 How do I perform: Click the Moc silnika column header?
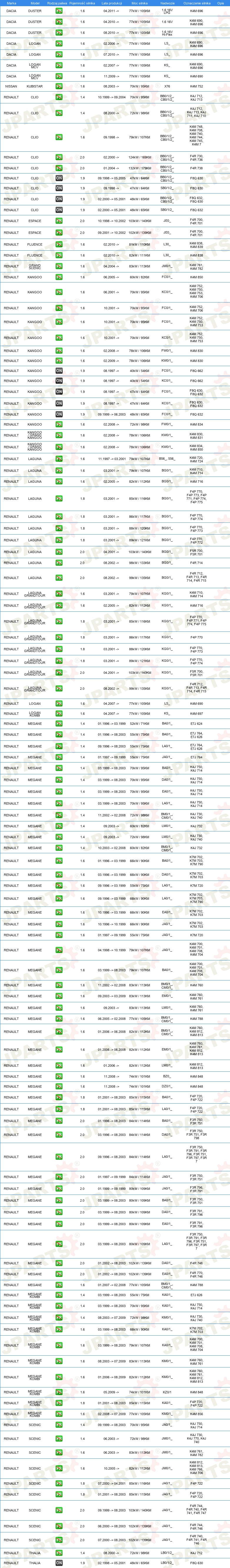(139, 3)
